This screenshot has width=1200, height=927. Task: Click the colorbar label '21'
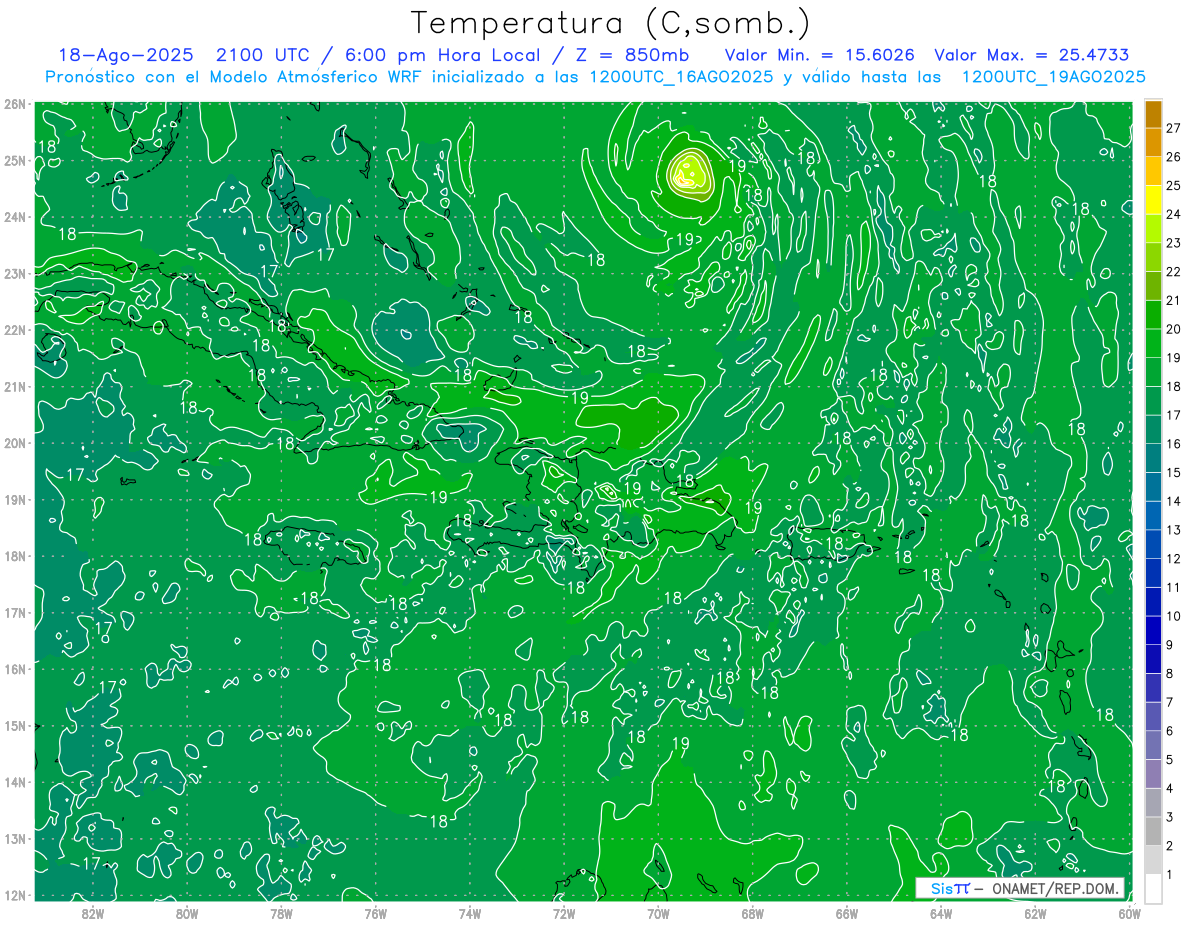pyautogui.click(x=1174, y=300)
